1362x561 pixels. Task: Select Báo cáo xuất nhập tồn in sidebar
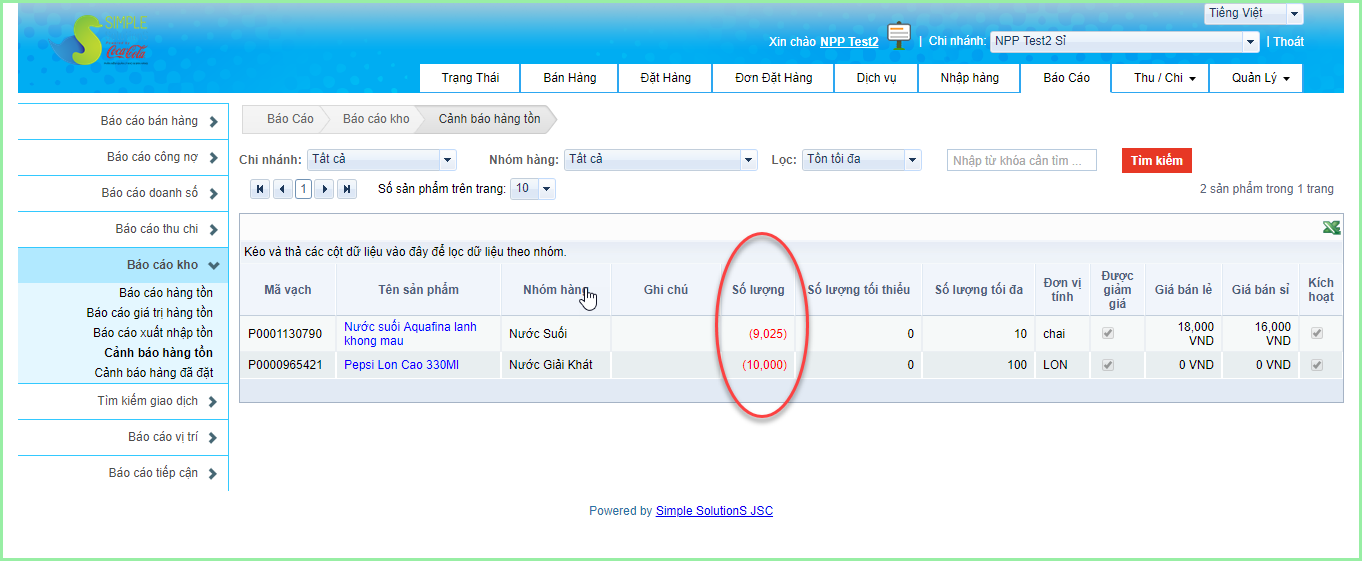(x=153, y=333)
